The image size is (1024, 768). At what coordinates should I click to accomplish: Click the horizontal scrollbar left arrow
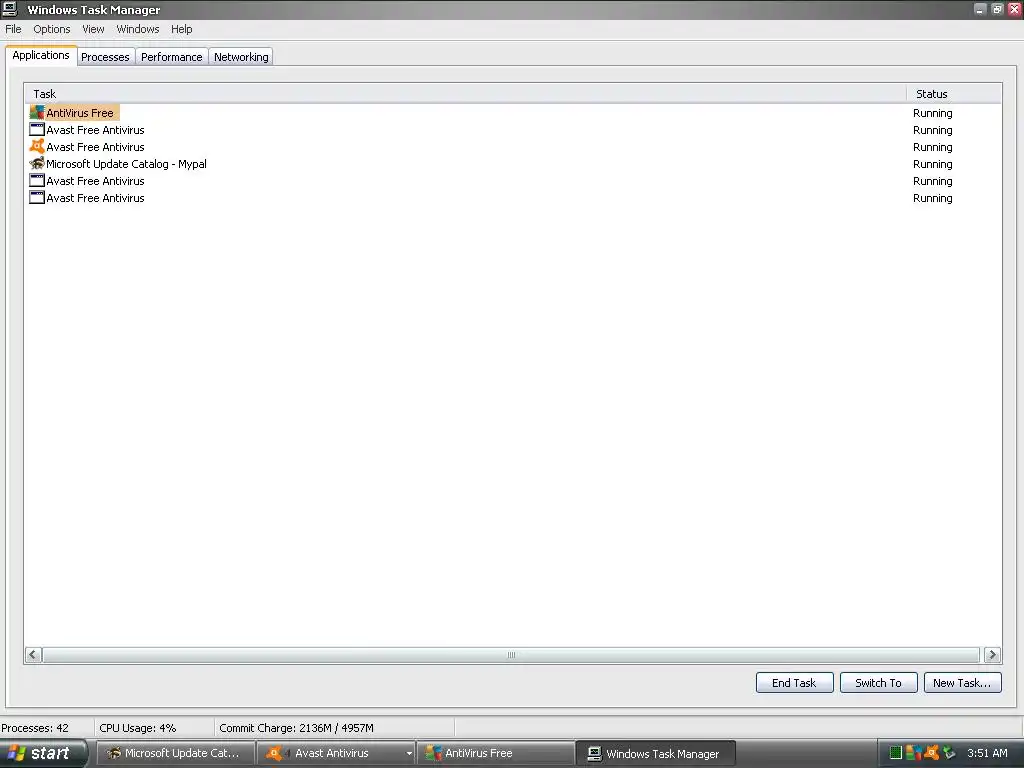pos(33,654)
